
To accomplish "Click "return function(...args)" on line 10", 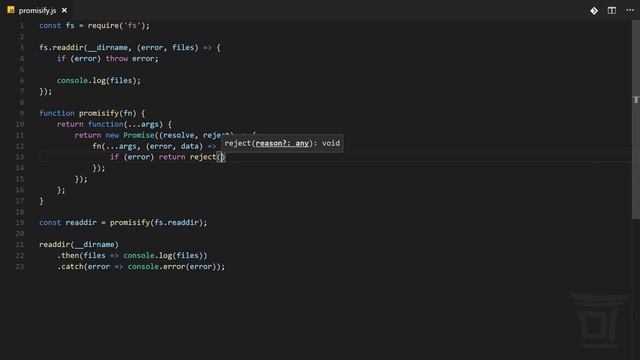I will pos(110,124).
